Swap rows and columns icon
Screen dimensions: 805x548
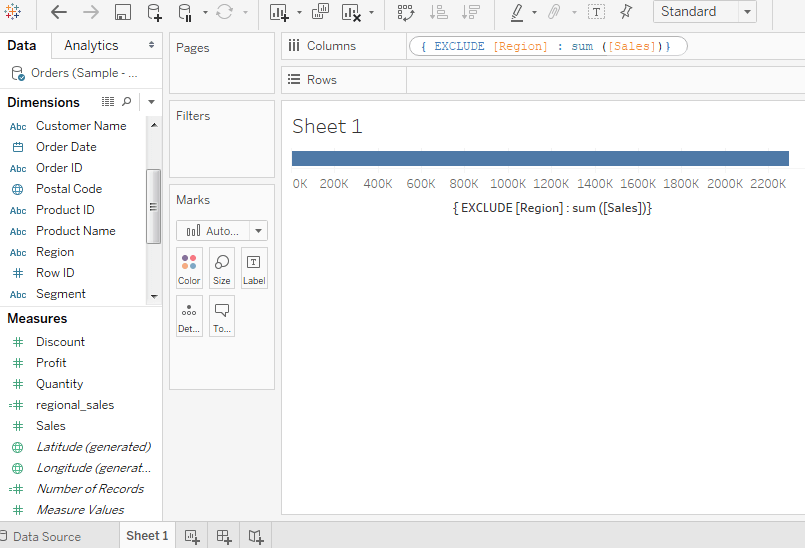[x=406, y=12]
